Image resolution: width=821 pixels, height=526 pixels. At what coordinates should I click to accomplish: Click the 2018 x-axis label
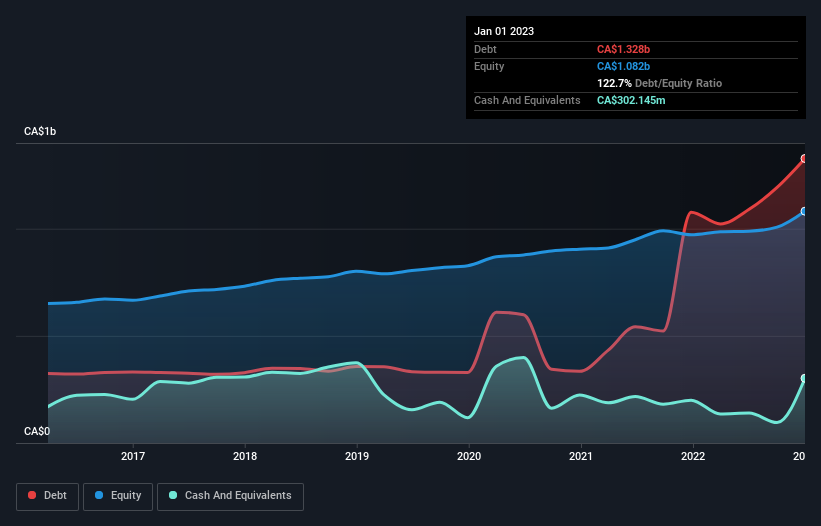point(245,456)
